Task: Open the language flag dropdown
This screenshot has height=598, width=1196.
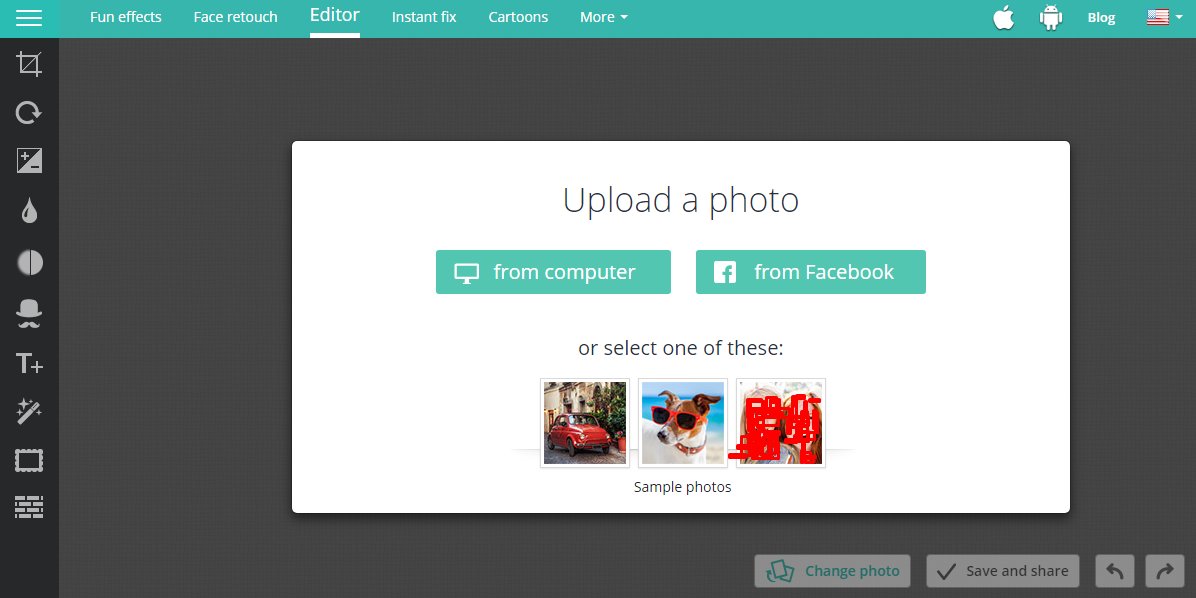Action: coord(1163,18)
